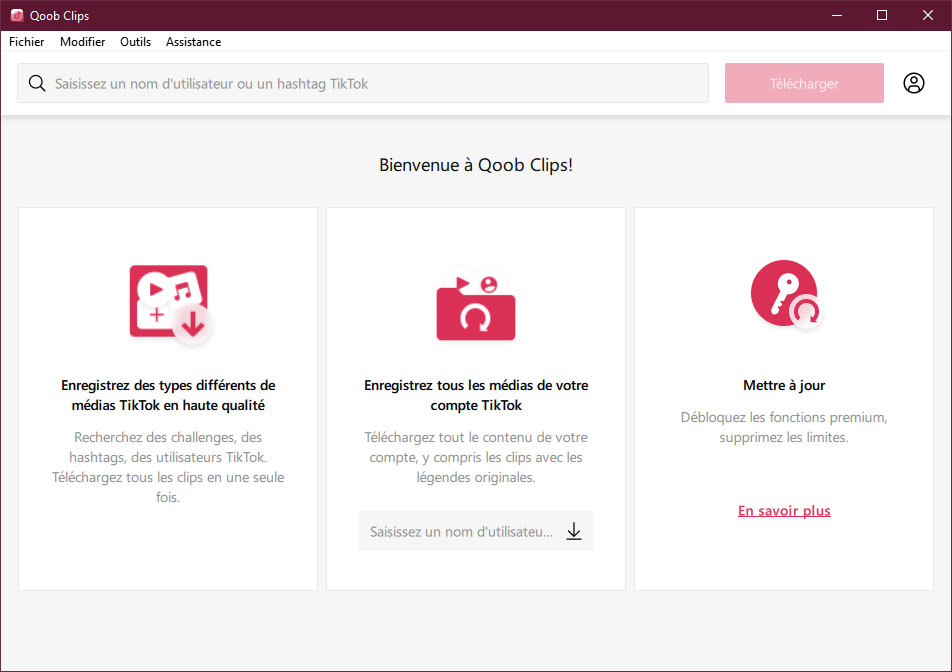Open the Outils menu
952x672 pixels.
tap(135, 42)
